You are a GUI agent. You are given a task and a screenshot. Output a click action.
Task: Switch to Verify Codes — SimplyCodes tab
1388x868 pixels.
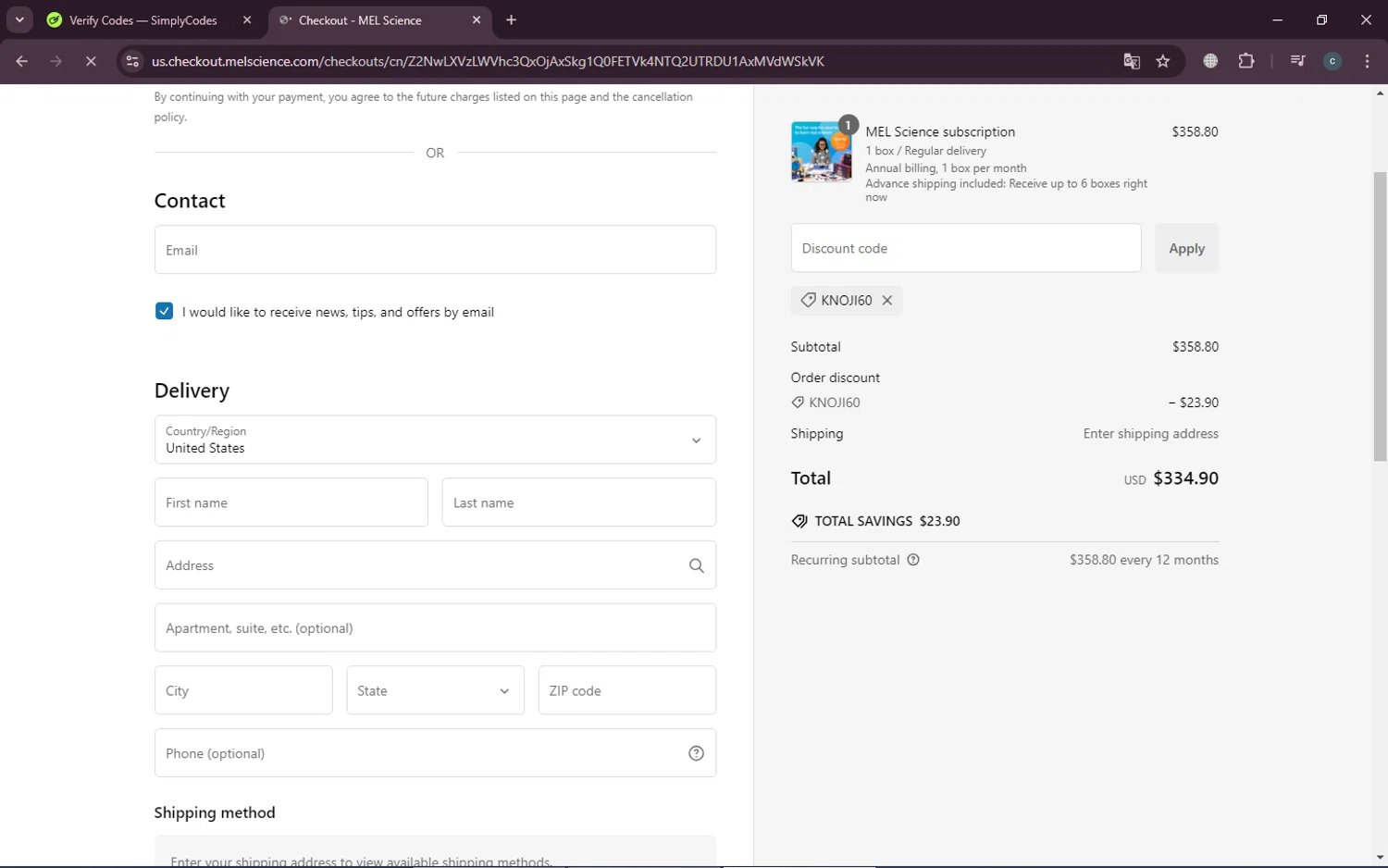click(143, 20)
